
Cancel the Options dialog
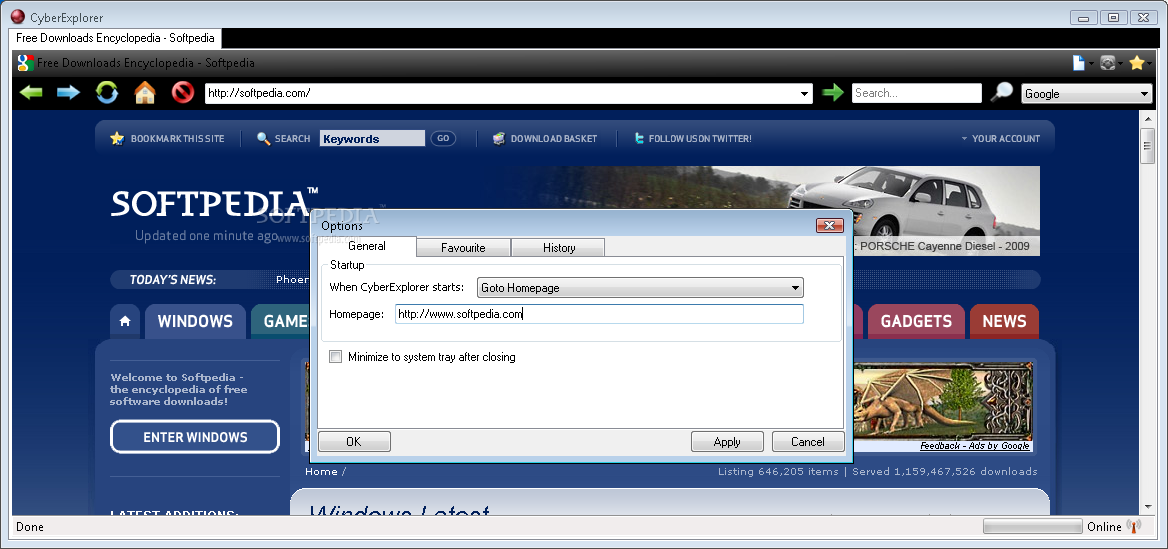click(807, 442)
